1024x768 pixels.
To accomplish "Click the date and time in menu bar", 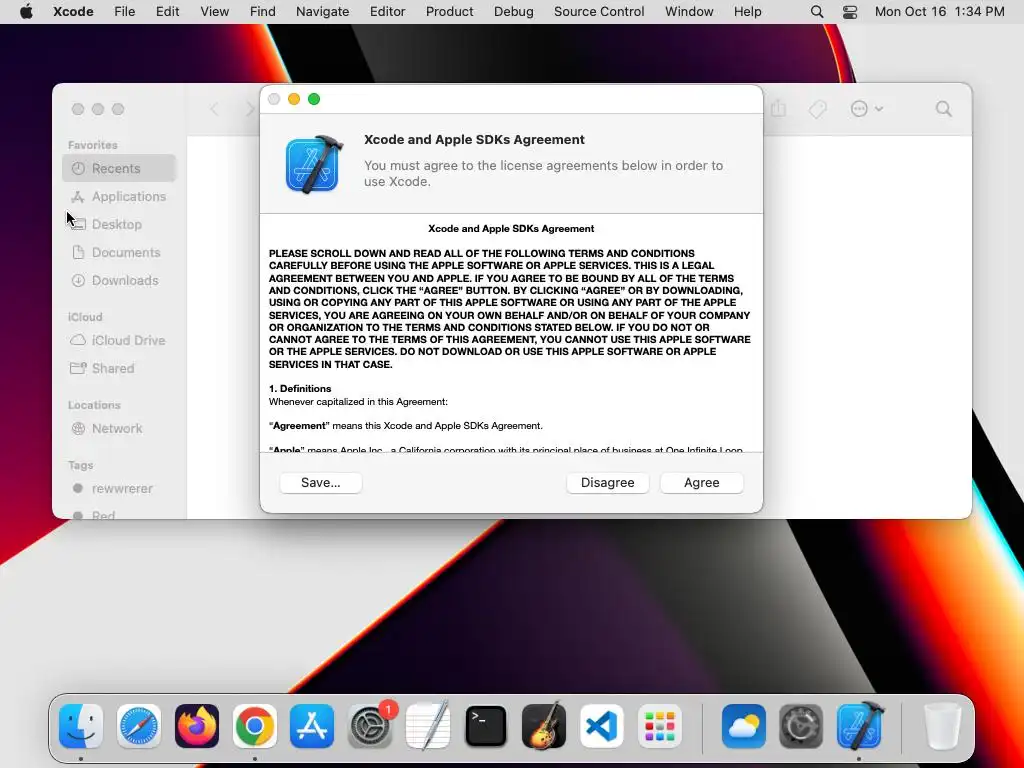I will [939, 12].
